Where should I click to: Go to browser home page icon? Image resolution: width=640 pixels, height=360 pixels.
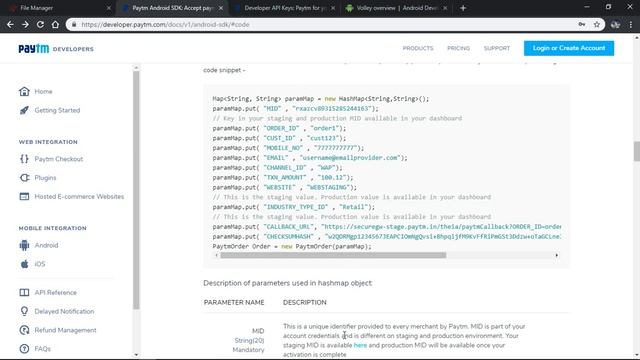click(x=55, y=24)
